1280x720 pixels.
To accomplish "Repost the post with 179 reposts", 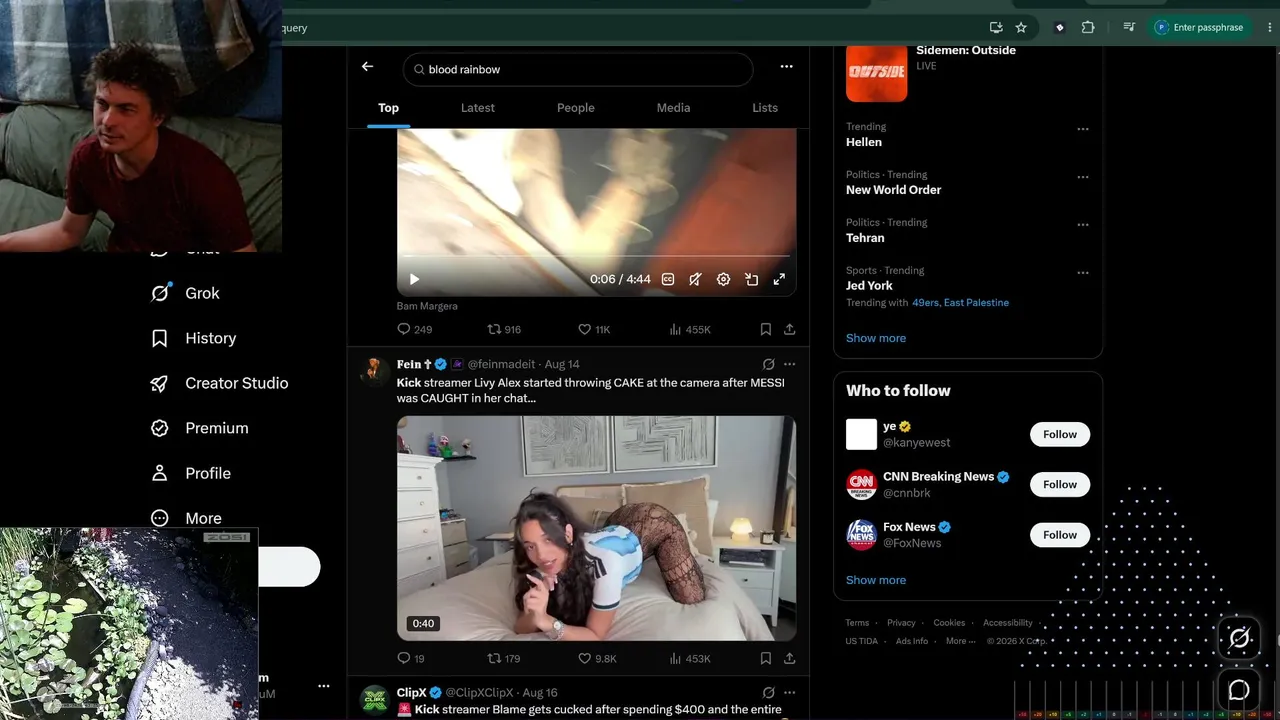I will pos(504,658).
